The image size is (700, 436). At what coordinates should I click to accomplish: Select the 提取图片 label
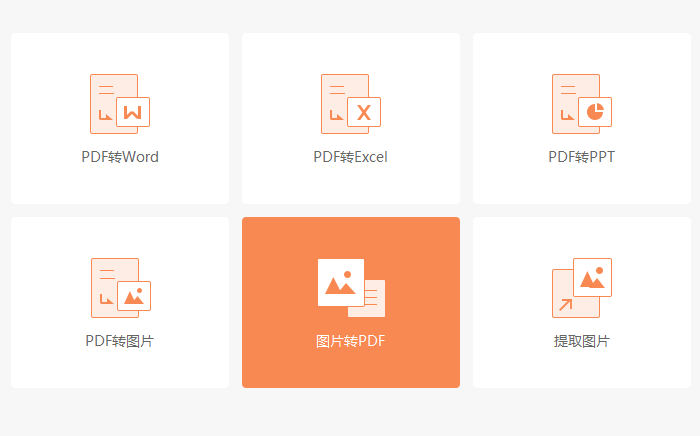click(x=582, y=341)
